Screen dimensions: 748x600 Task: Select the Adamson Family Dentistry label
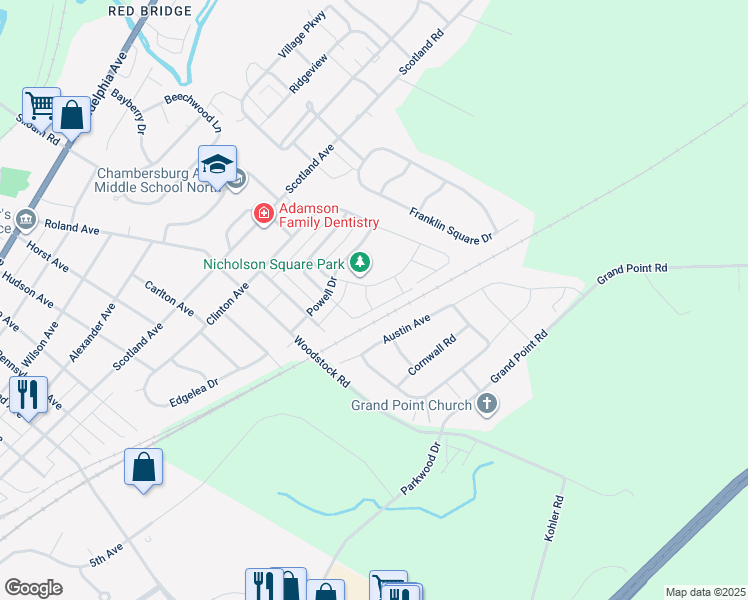coord(329,216)
